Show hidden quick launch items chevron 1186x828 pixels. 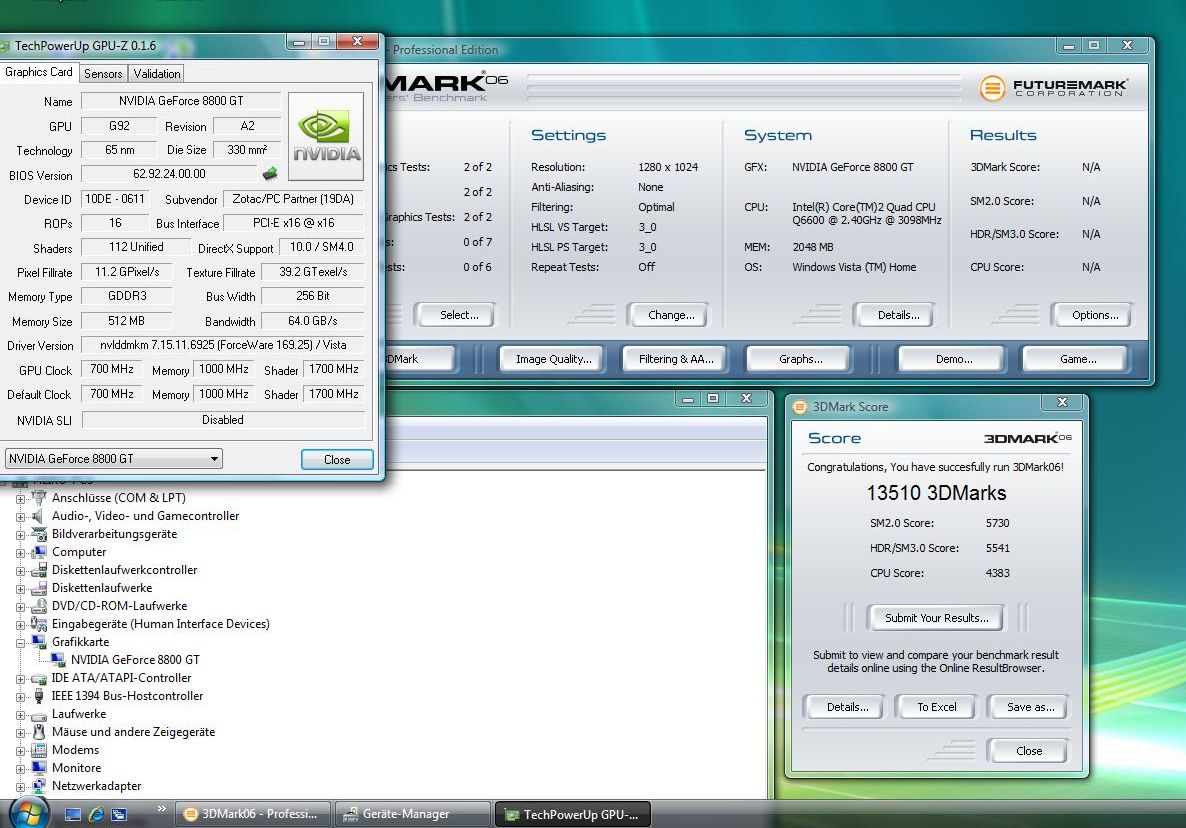(x=161, y=808)
